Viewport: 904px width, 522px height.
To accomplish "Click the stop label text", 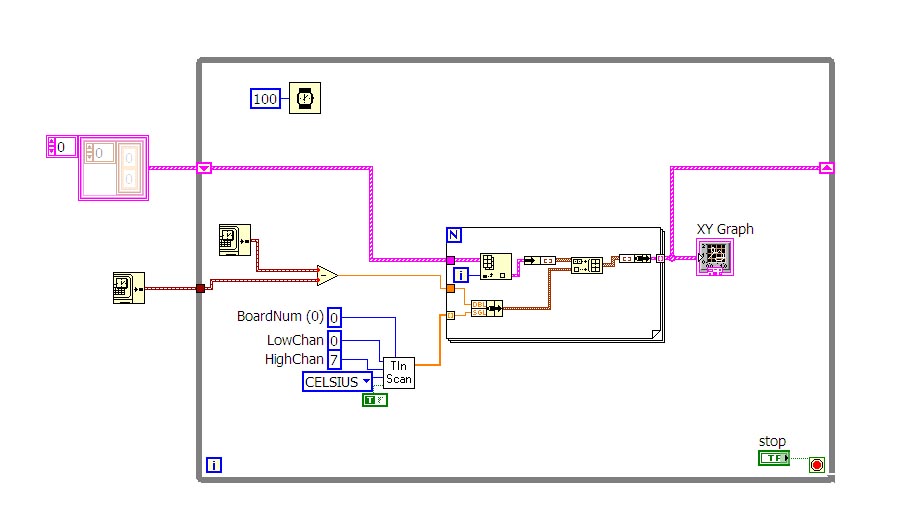I will click(x=772, y=442).
